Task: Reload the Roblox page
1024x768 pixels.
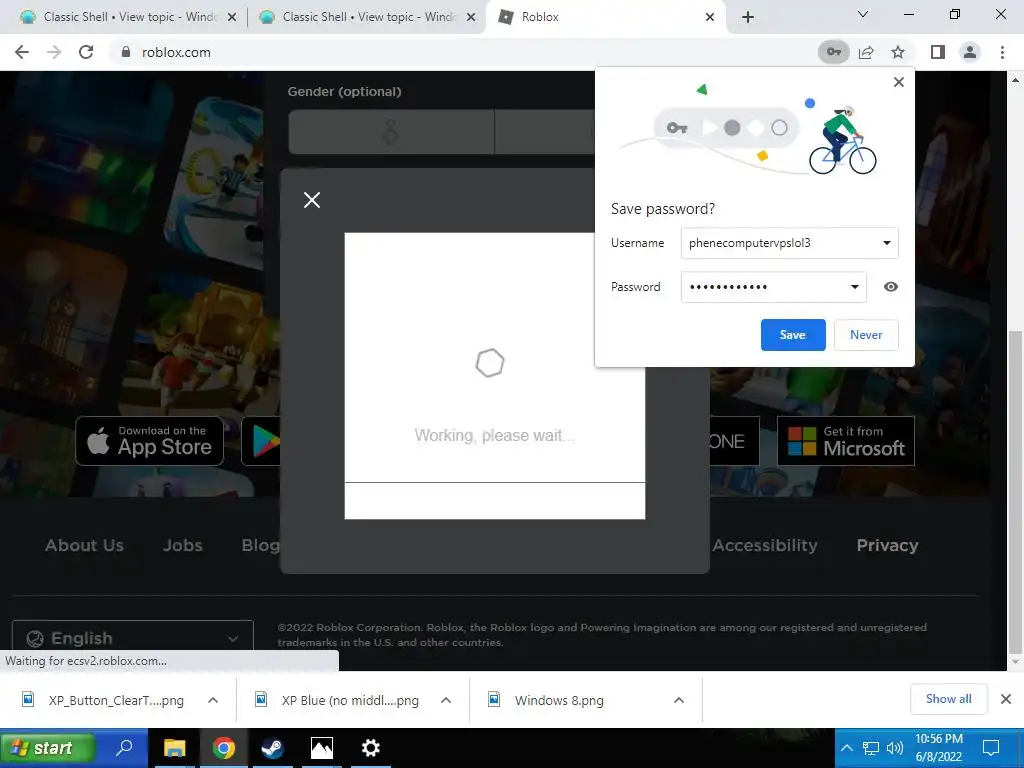Action: [x=86, y=52]
